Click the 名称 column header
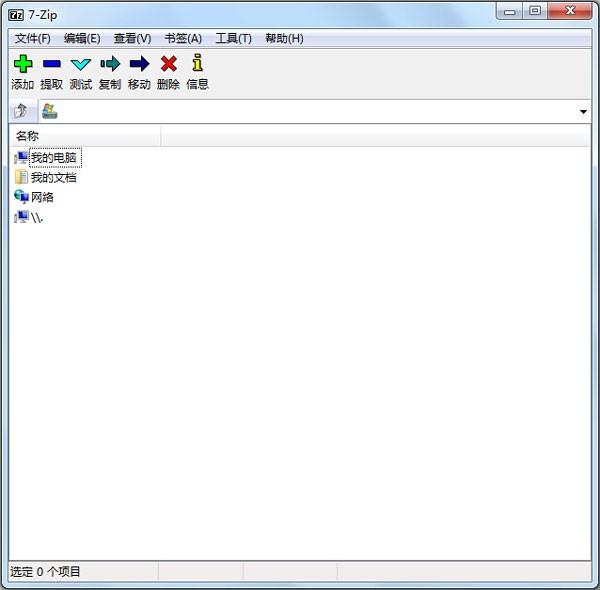Image resolution: width=600 pixels, height=590 pixels. click(x=84, y=136)
